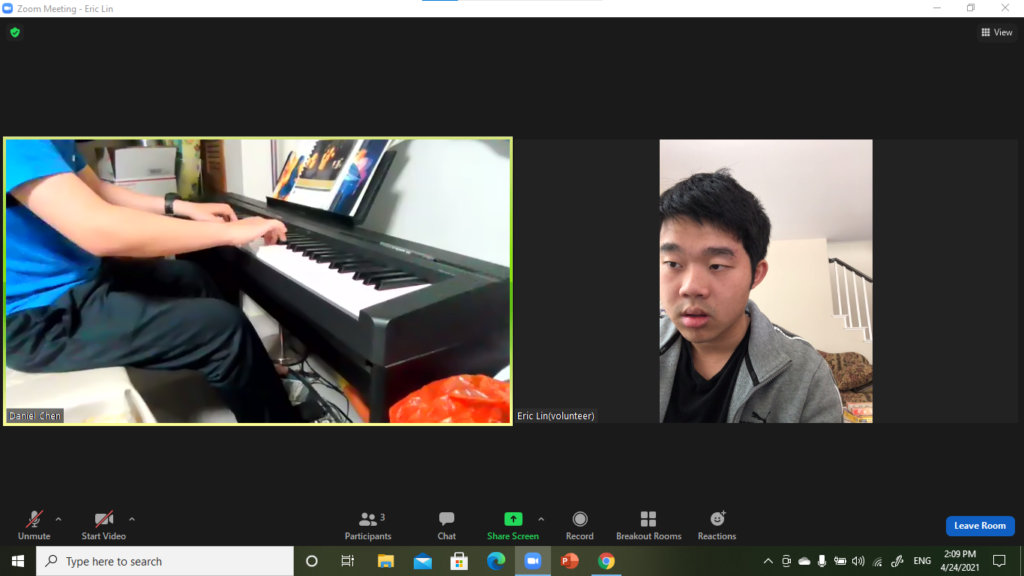Launch Microsoft Edge from the taskbar
Viewport: 1024px width, 576px height.
coord(496,561)
